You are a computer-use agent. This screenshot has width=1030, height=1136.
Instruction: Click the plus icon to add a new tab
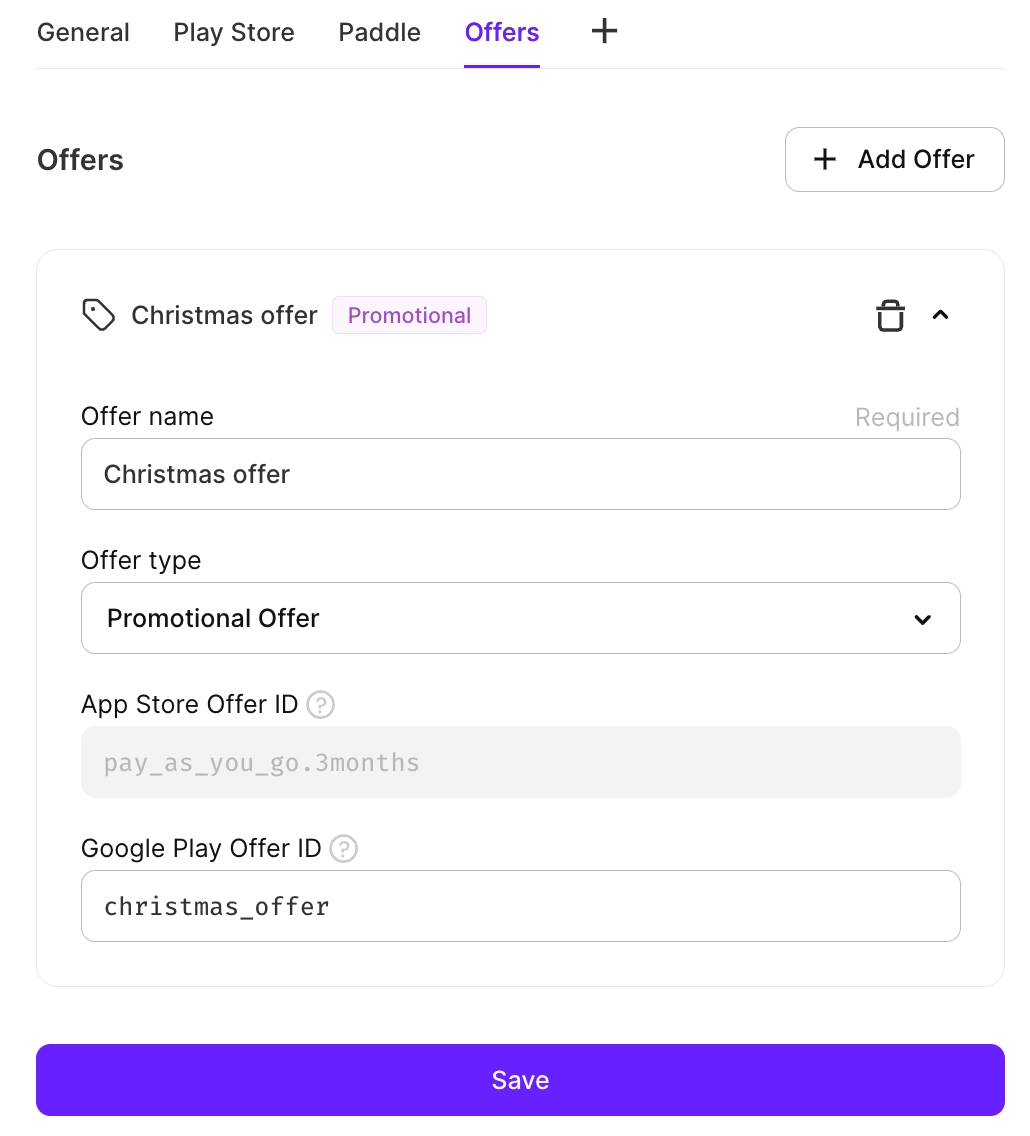coord(604,31)
